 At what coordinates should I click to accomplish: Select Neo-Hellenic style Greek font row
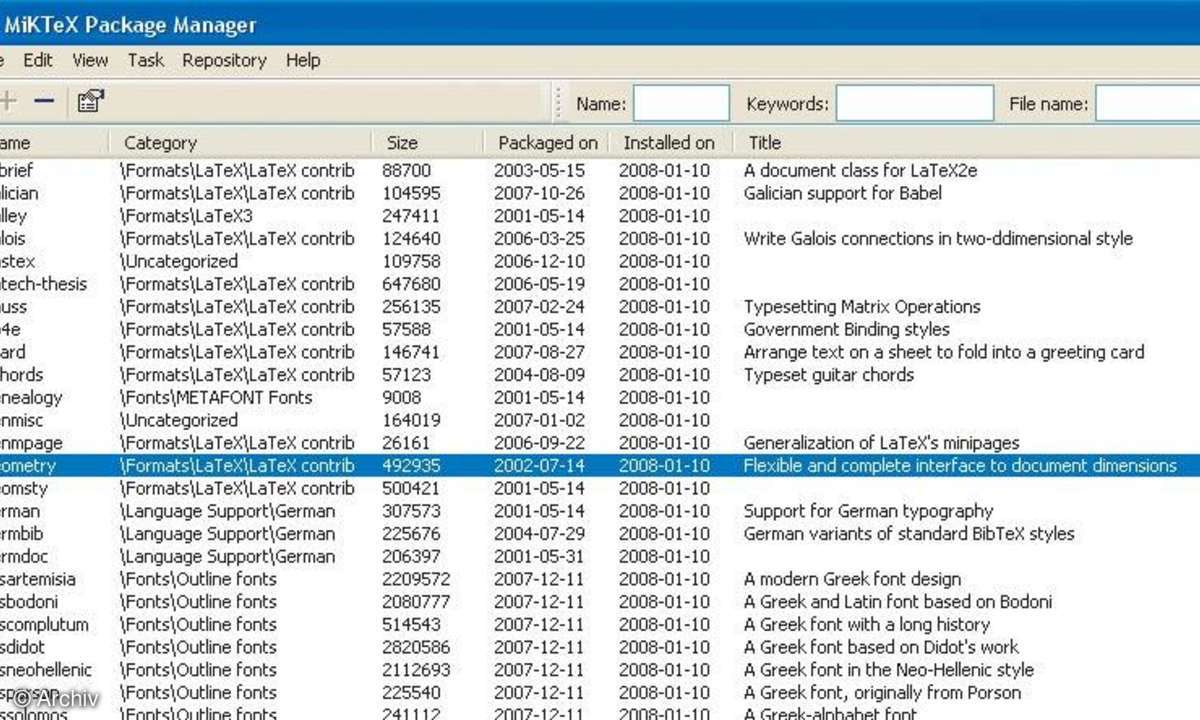(x=600, y=670)
